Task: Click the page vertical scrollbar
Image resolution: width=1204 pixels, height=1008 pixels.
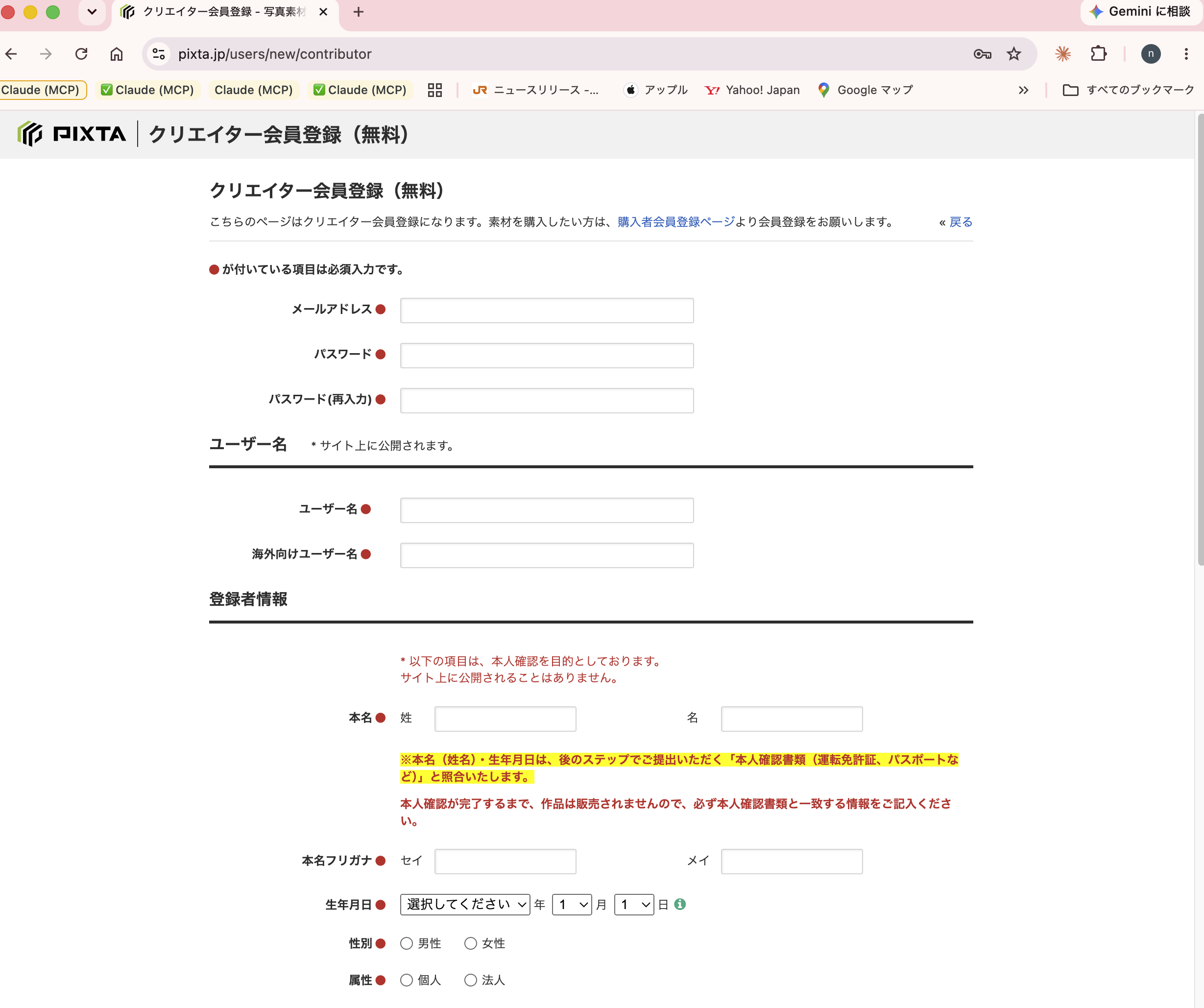Action: pyautogui.click(x=1200, y=338)
